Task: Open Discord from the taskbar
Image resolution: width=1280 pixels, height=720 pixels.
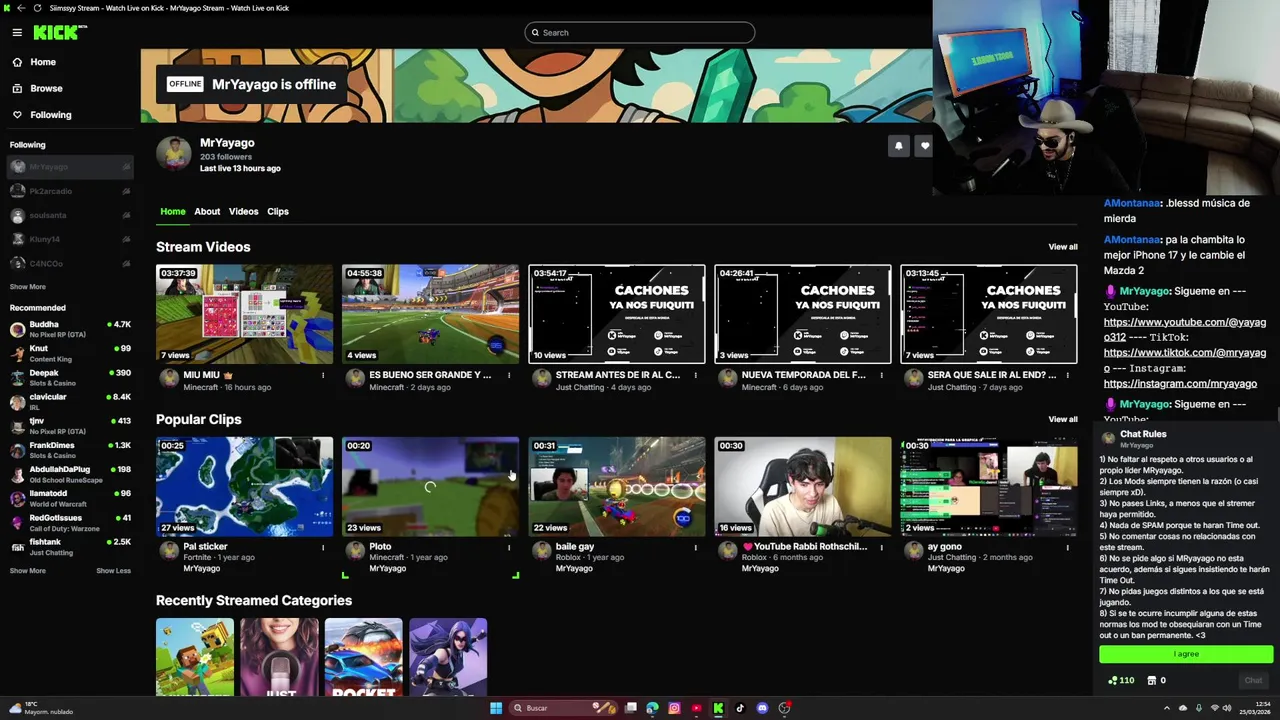Action: (762, 708)
